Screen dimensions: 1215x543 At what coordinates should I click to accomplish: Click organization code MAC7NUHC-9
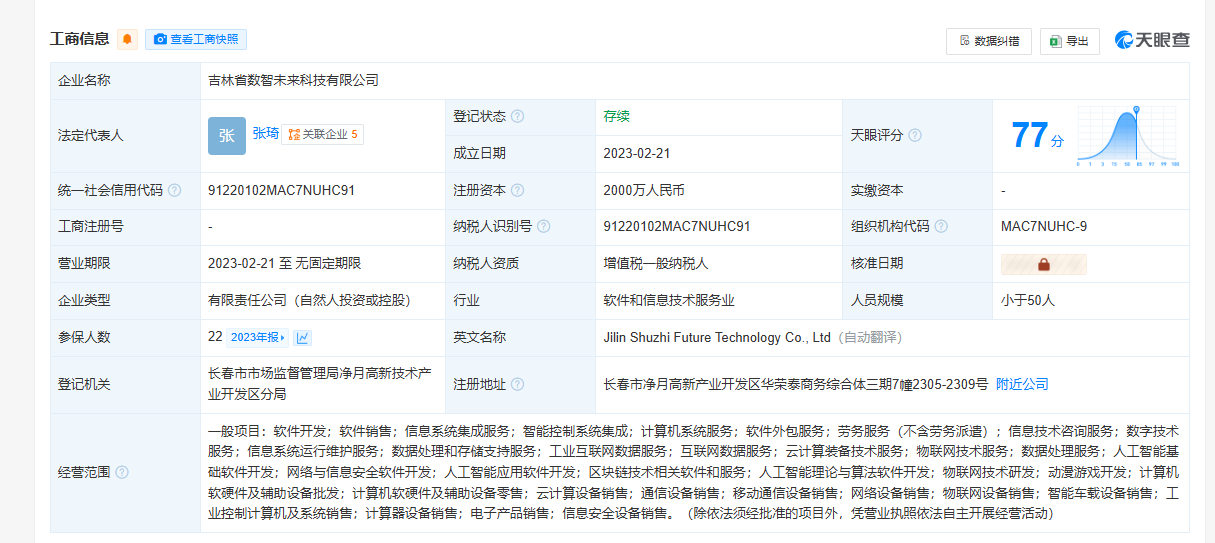click(x=1043, y=227)
